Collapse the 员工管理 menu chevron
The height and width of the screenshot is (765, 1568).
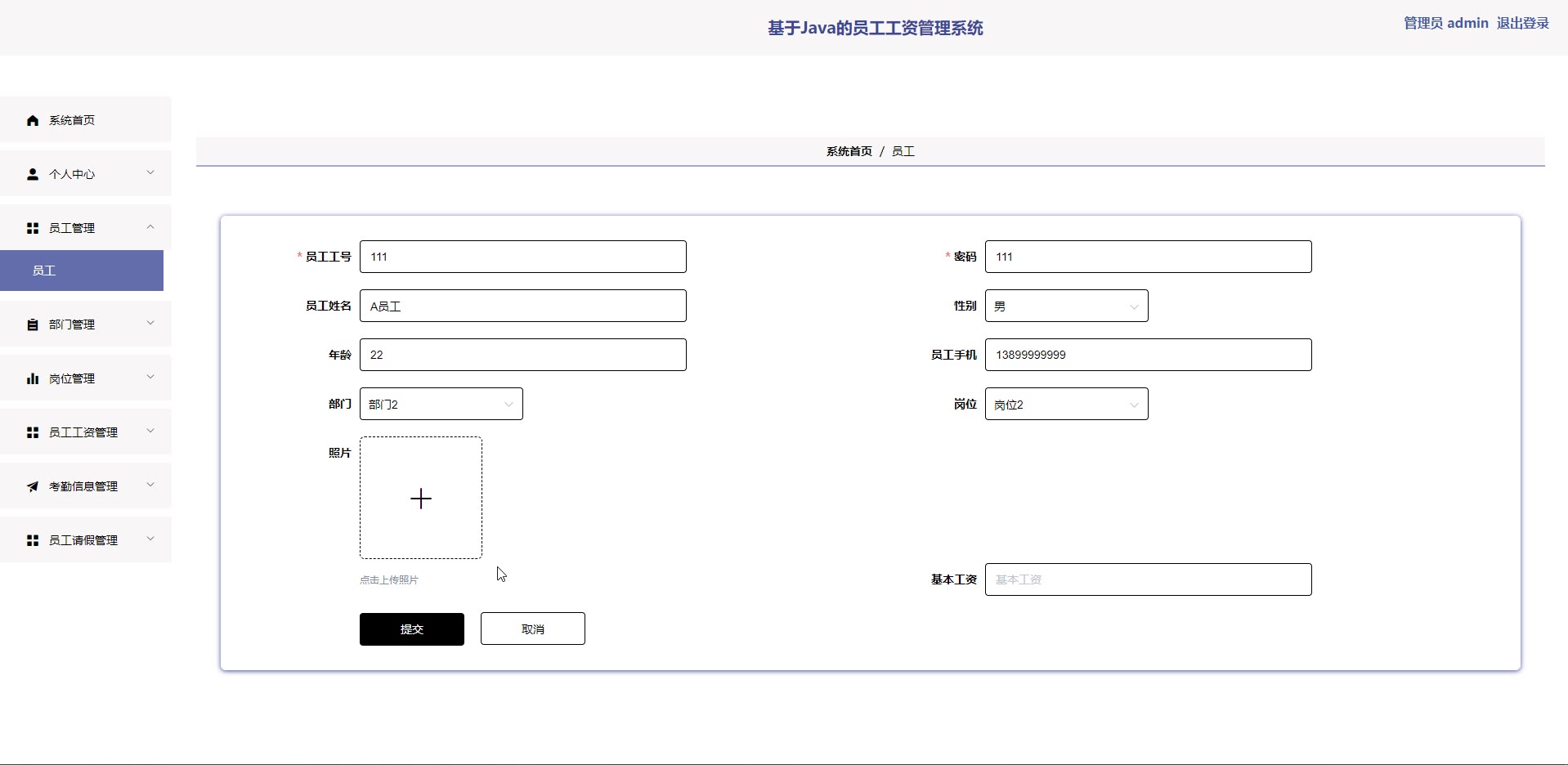coord(150,226)
